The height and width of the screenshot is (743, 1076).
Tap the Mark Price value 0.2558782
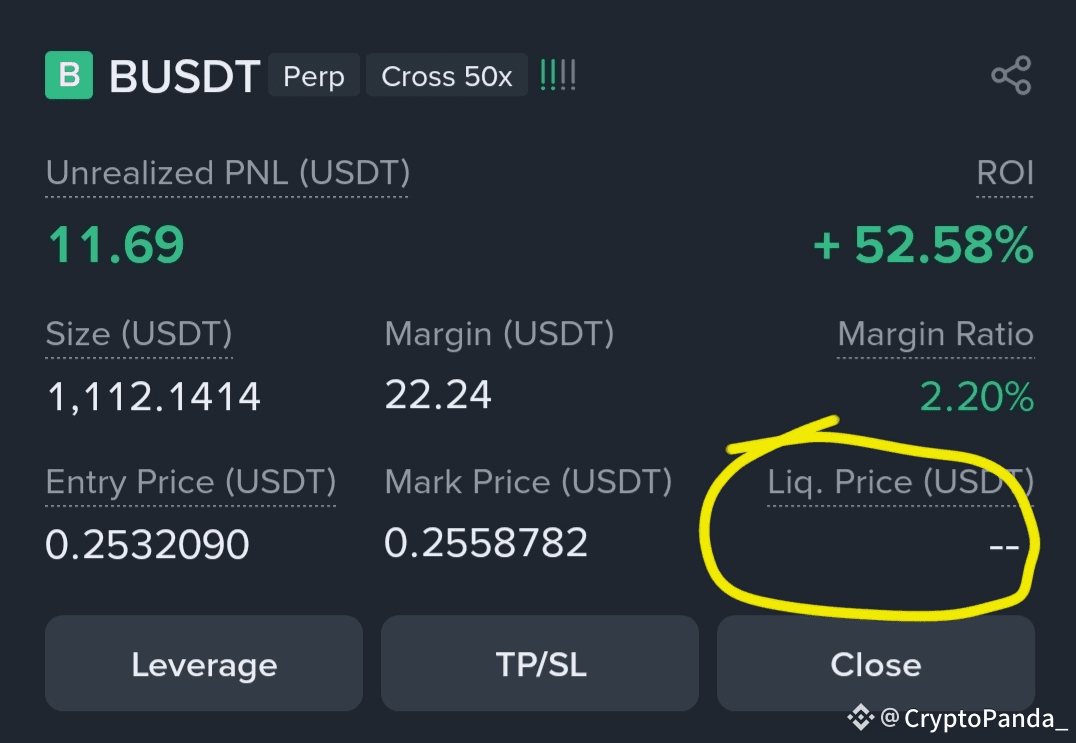[x=486, y=543]
